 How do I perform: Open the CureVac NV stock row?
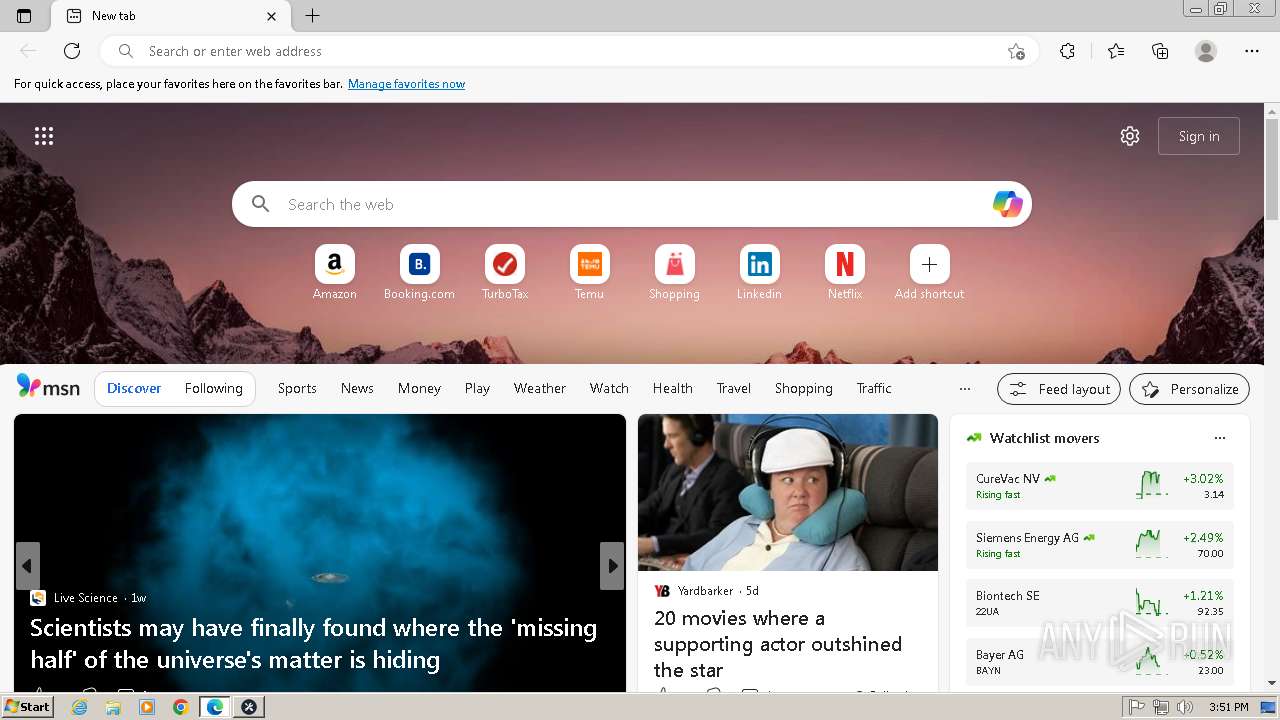(x=1100, y=486)
